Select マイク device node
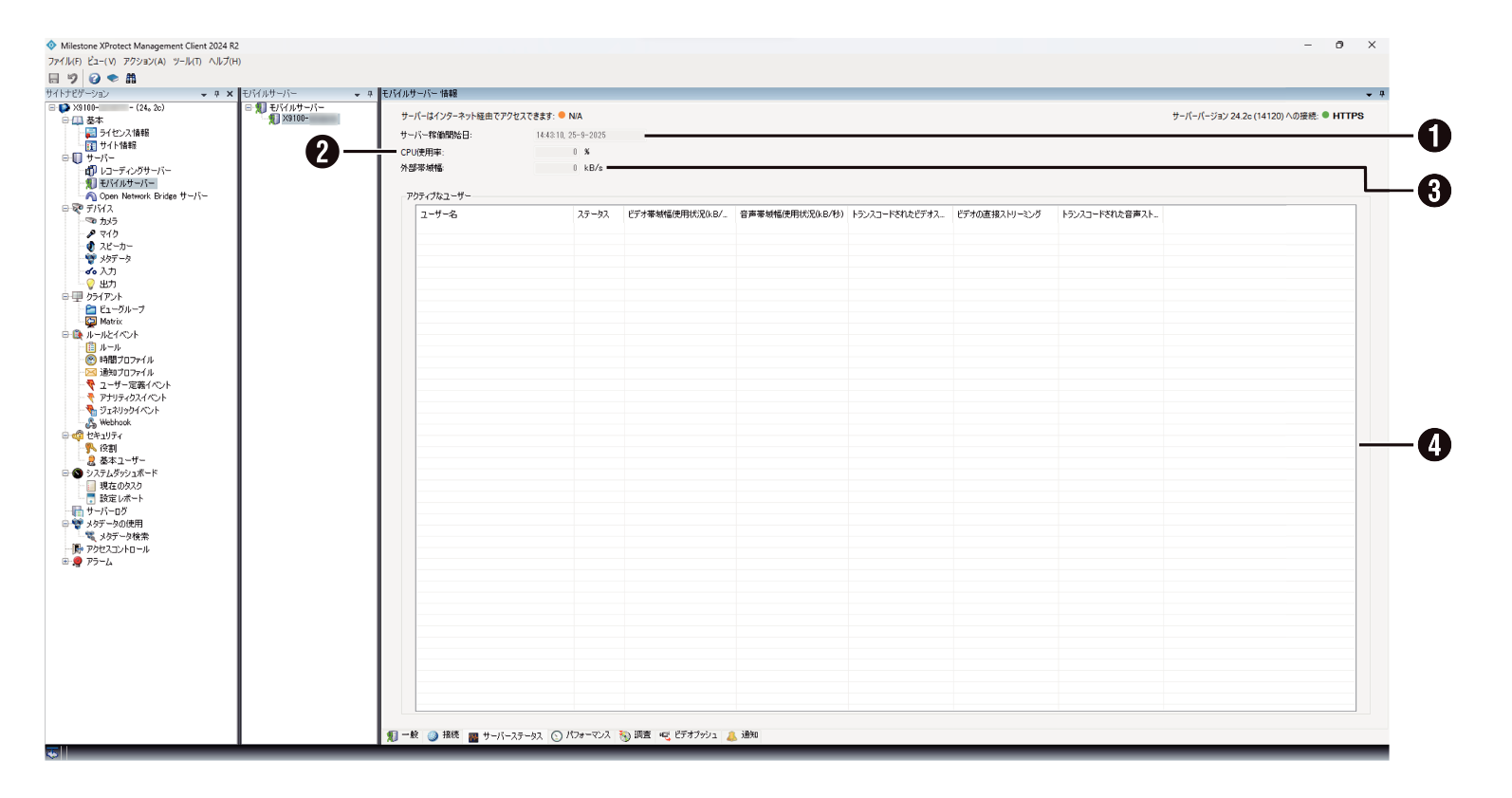1512x798 pixels. coord(109,233)
